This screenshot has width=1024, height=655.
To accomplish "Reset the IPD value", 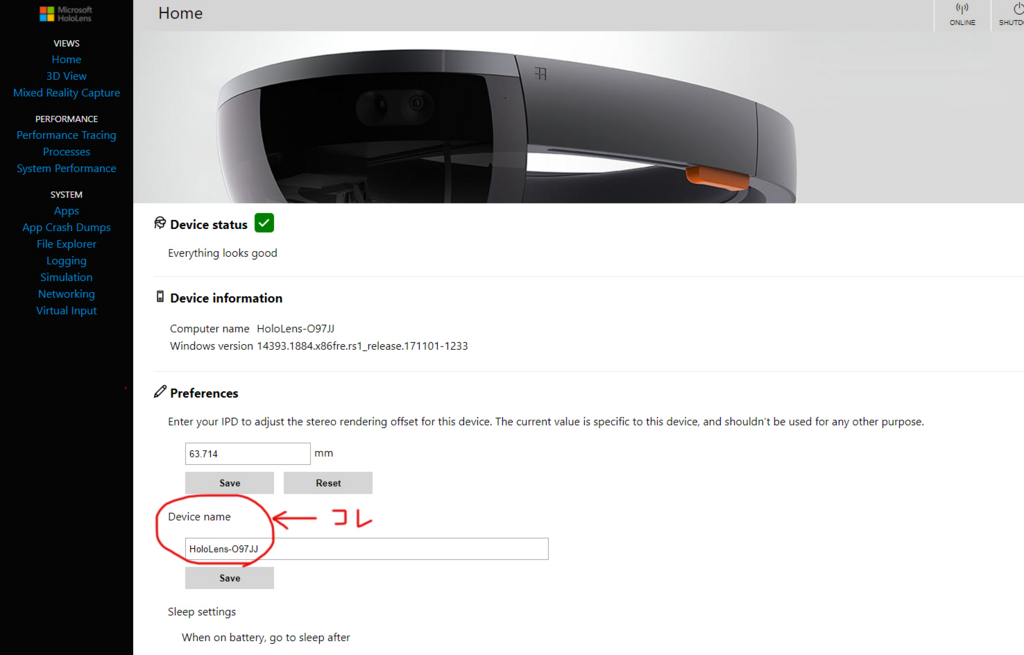I will [x=328, y=483].
